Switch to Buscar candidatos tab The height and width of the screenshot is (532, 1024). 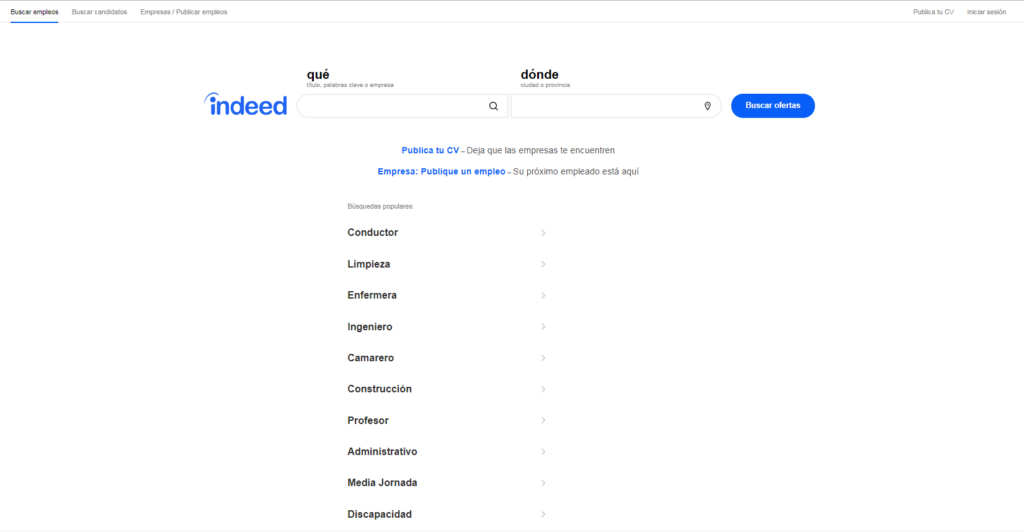point(99,12)
